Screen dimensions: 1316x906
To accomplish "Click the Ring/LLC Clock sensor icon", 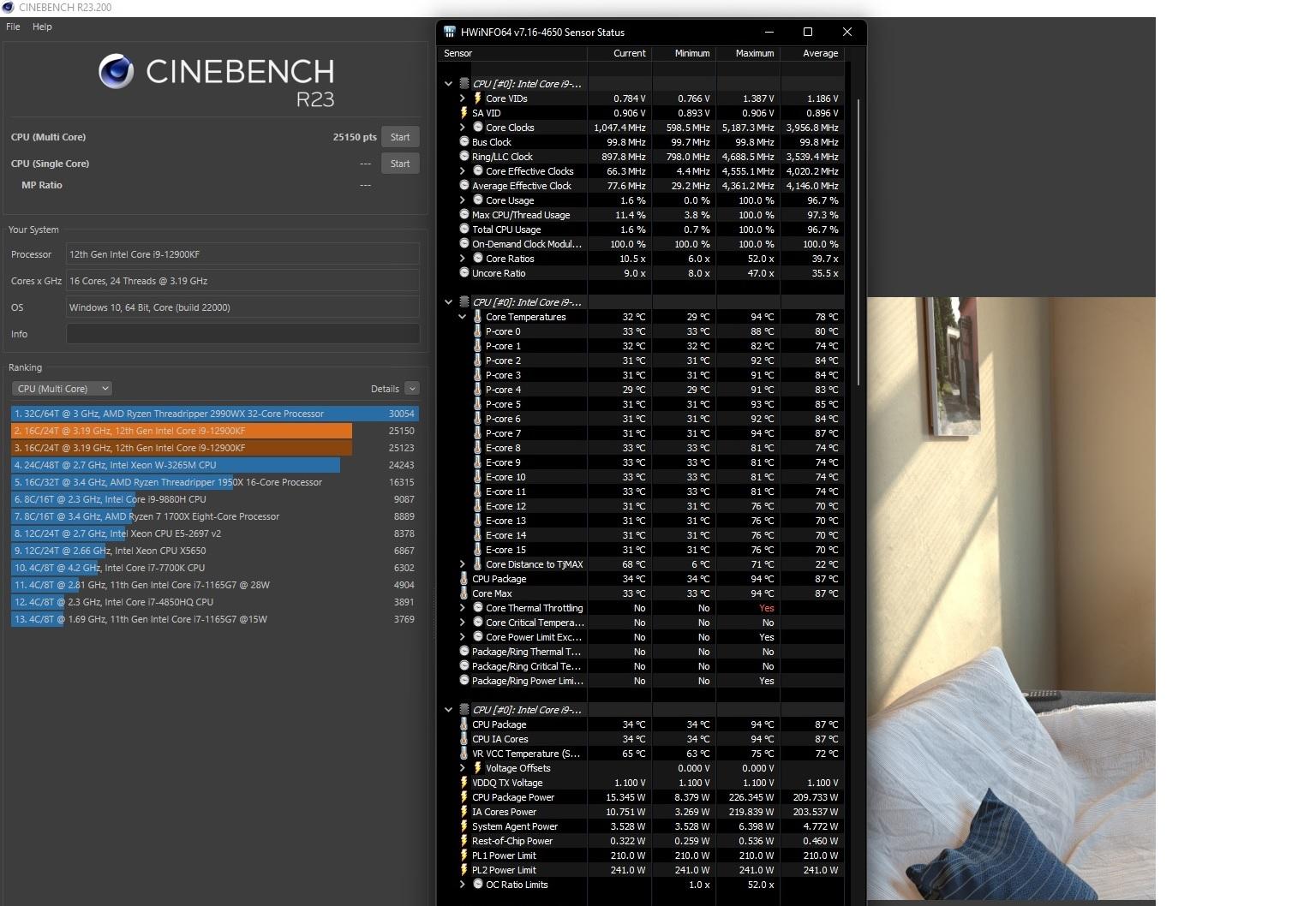I will point(464,157).
